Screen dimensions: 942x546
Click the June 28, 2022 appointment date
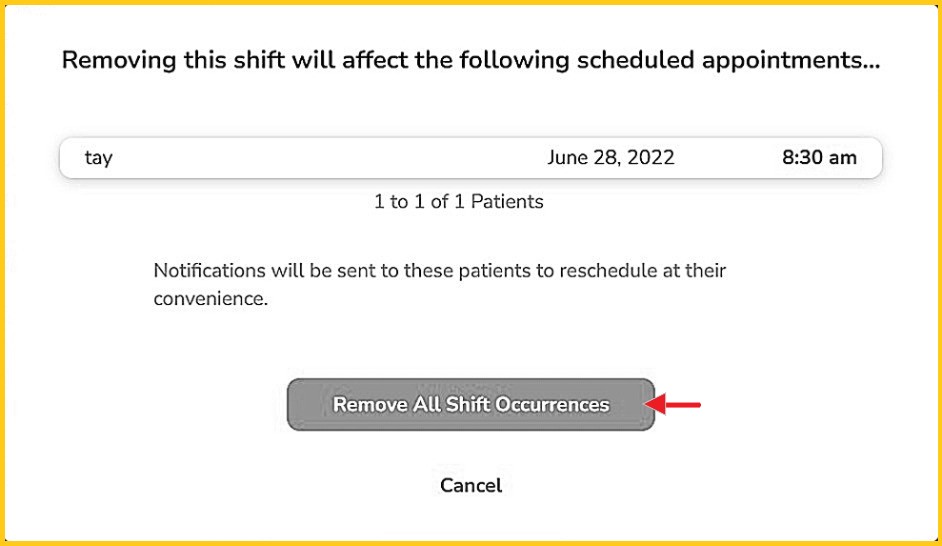coord(610,158)
